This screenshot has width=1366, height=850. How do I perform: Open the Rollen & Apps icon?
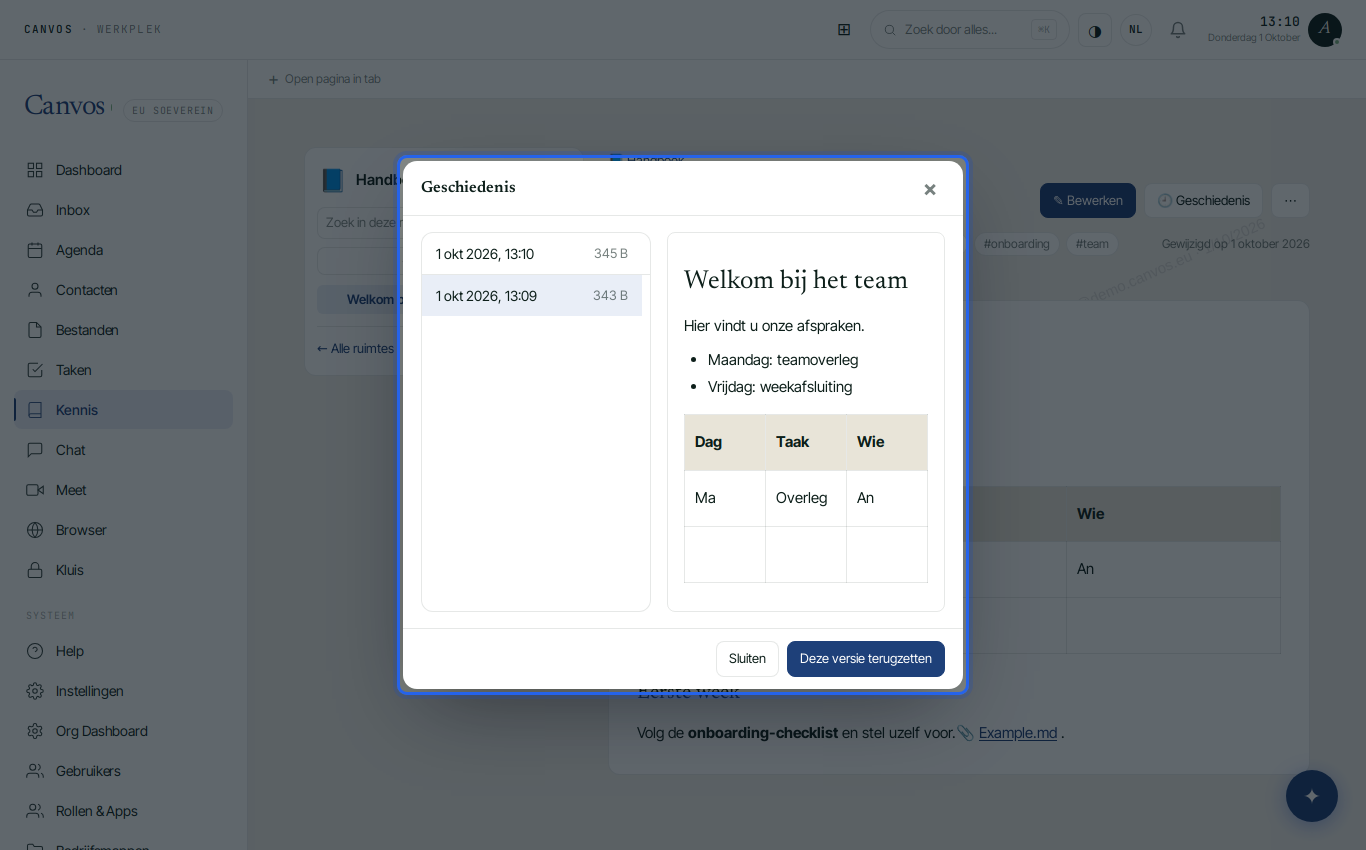[x=35, y=811]
